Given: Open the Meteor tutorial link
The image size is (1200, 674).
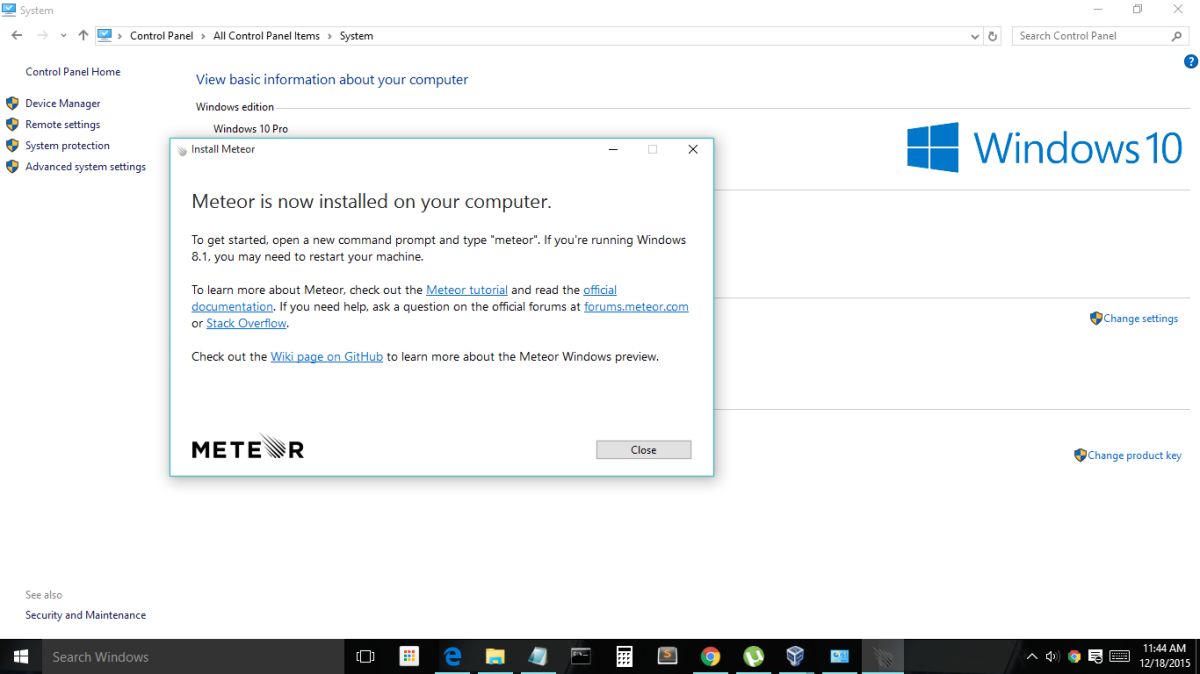Looking at the screenshot, I should pyautogui.click(x=467, y=290).
